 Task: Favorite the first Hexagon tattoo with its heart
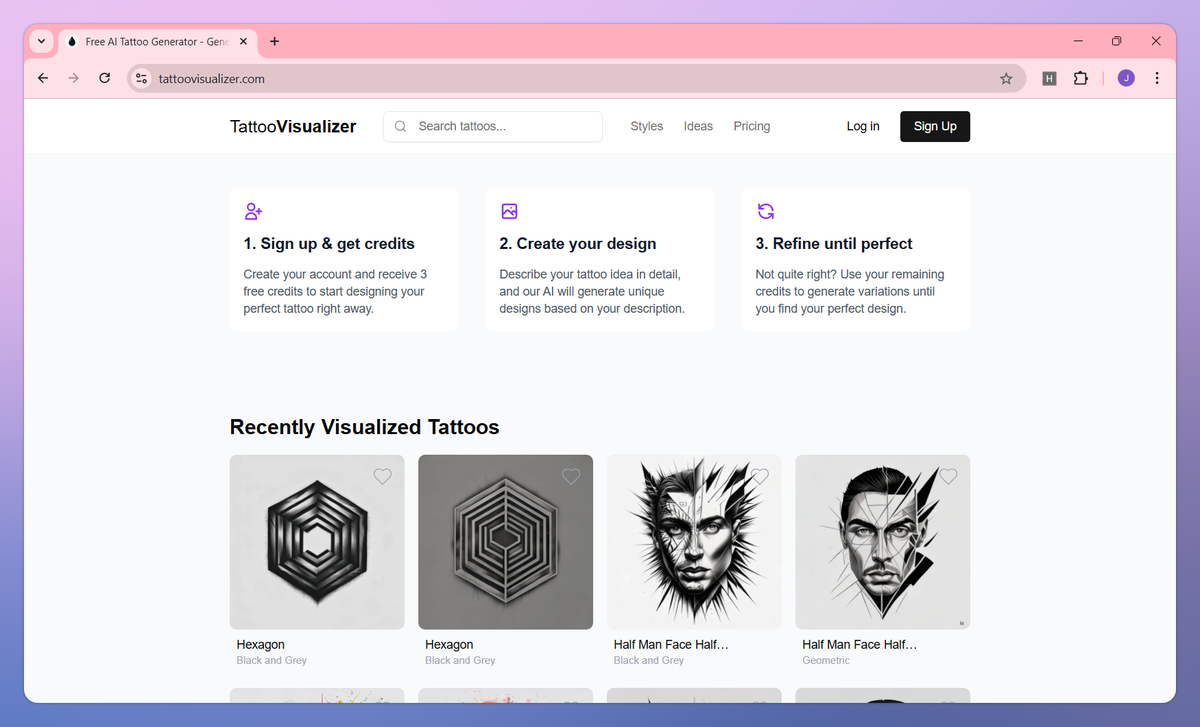point(382,477)
